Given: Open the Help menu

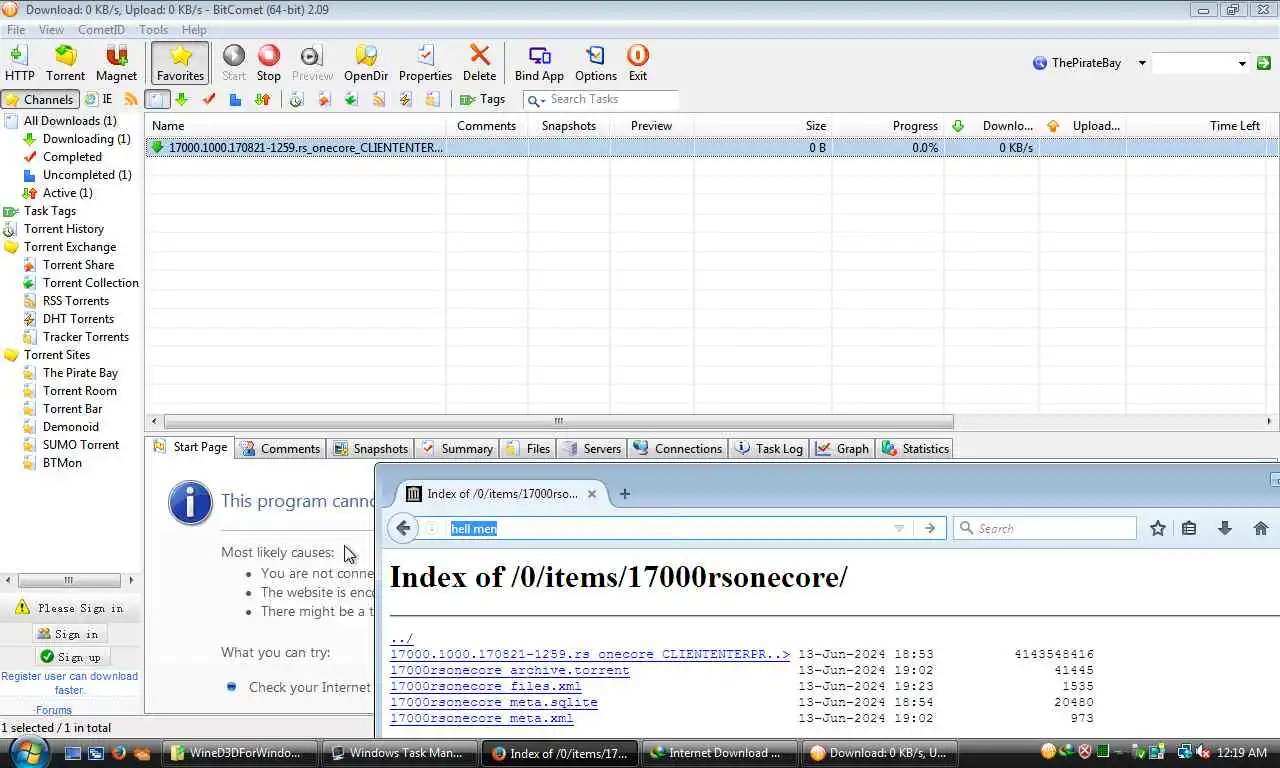Looking at the screenshot, I should click(194, 30).
